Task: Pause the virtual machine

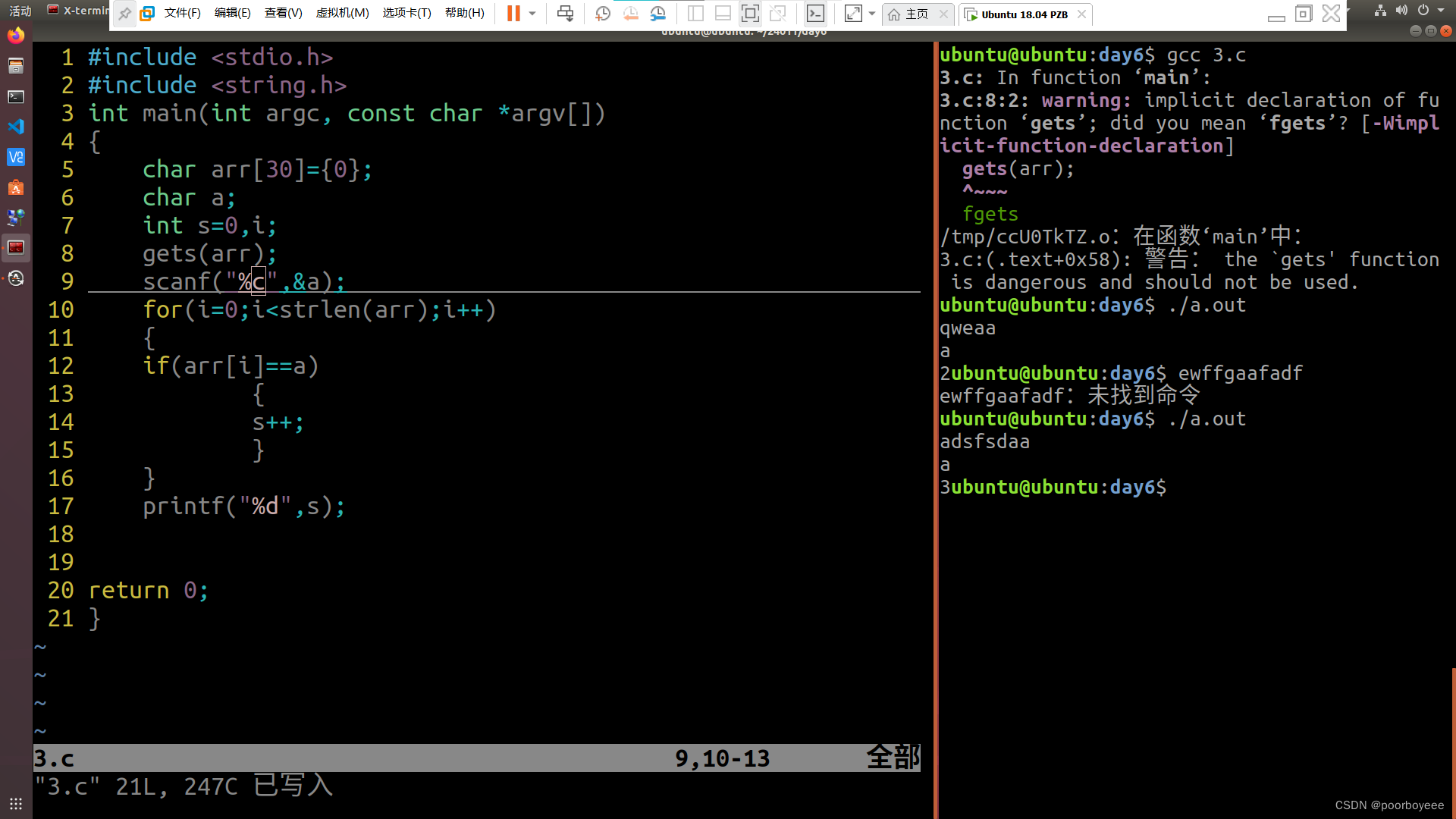Action: pos(513,13)
